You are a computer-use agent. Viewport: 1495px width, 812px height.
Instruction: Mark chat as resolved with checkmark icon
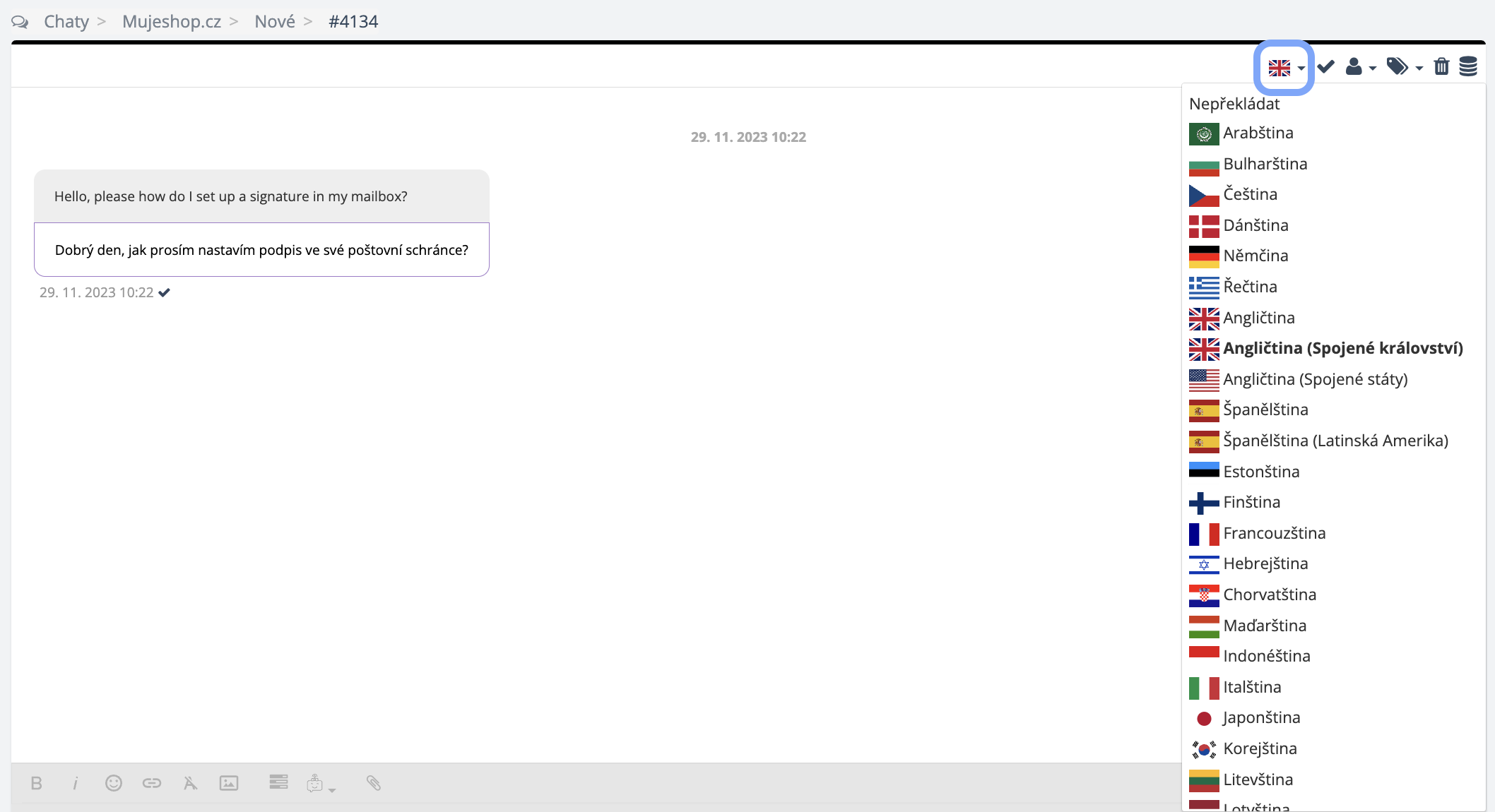[1325, 67]
